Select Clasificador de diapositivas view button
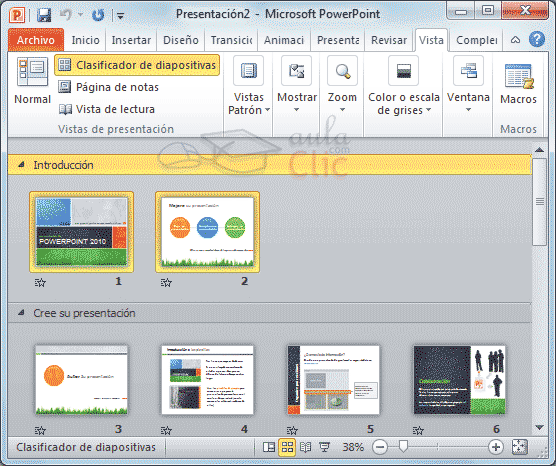The image size is (556, 466). coord(137,65)
